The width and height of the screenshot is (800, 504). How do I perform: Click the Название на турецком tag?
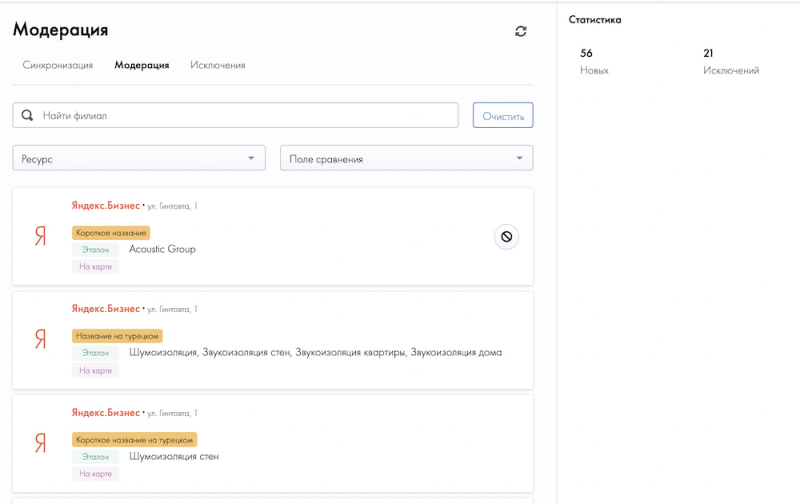118,336
